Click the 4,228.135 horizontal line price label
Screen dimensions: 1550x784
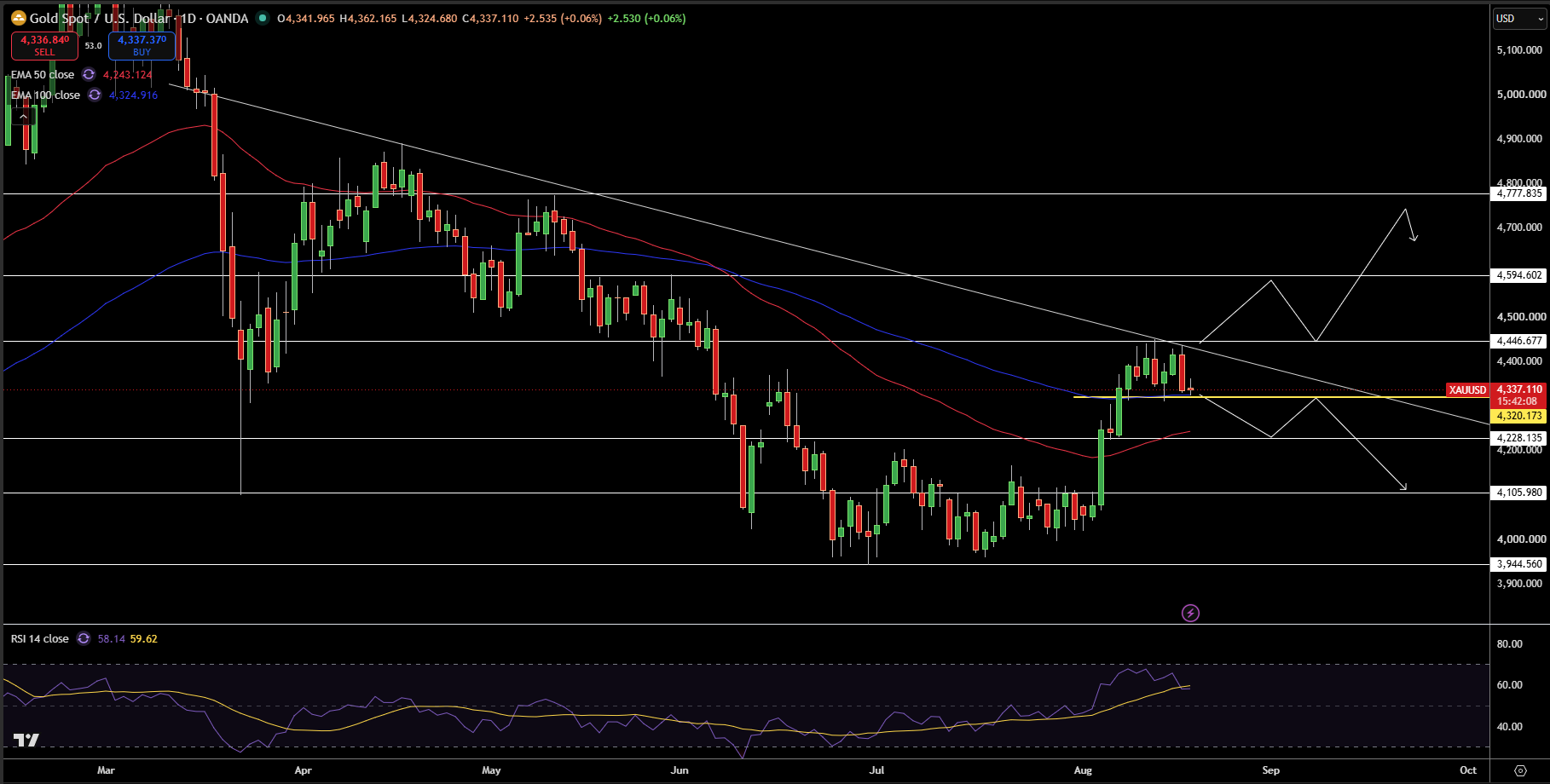pyautogui.click(x=1518, y=438)
